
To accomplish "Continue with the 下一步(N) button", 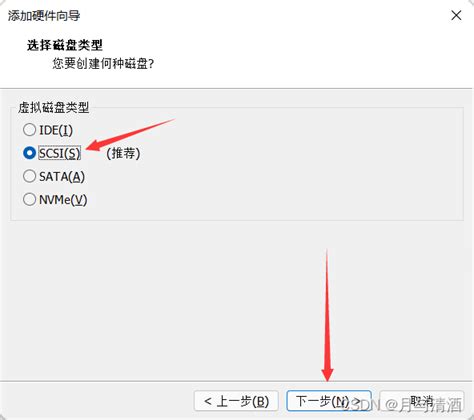I will coord(329,401).
